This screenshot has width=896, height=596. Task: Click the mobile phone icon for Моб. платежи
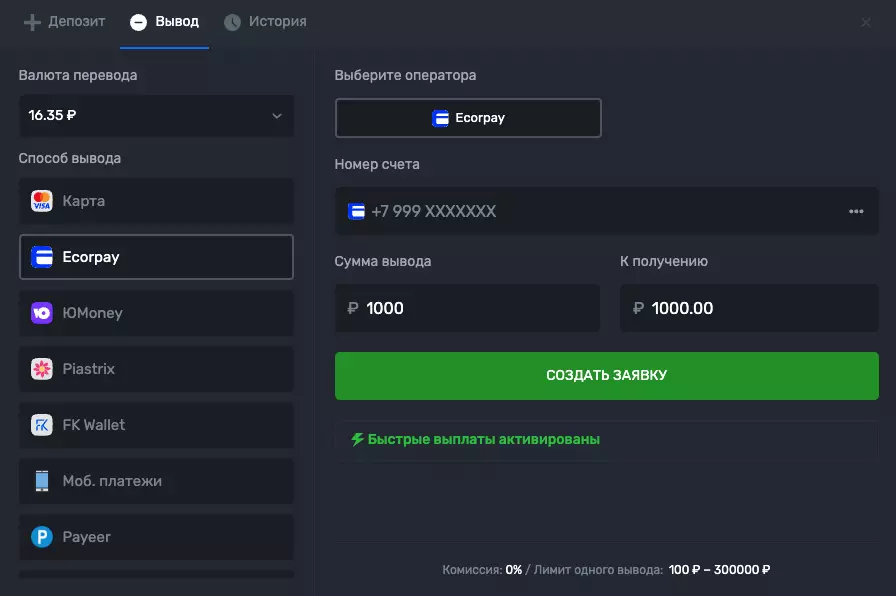(x=40, y=481)
